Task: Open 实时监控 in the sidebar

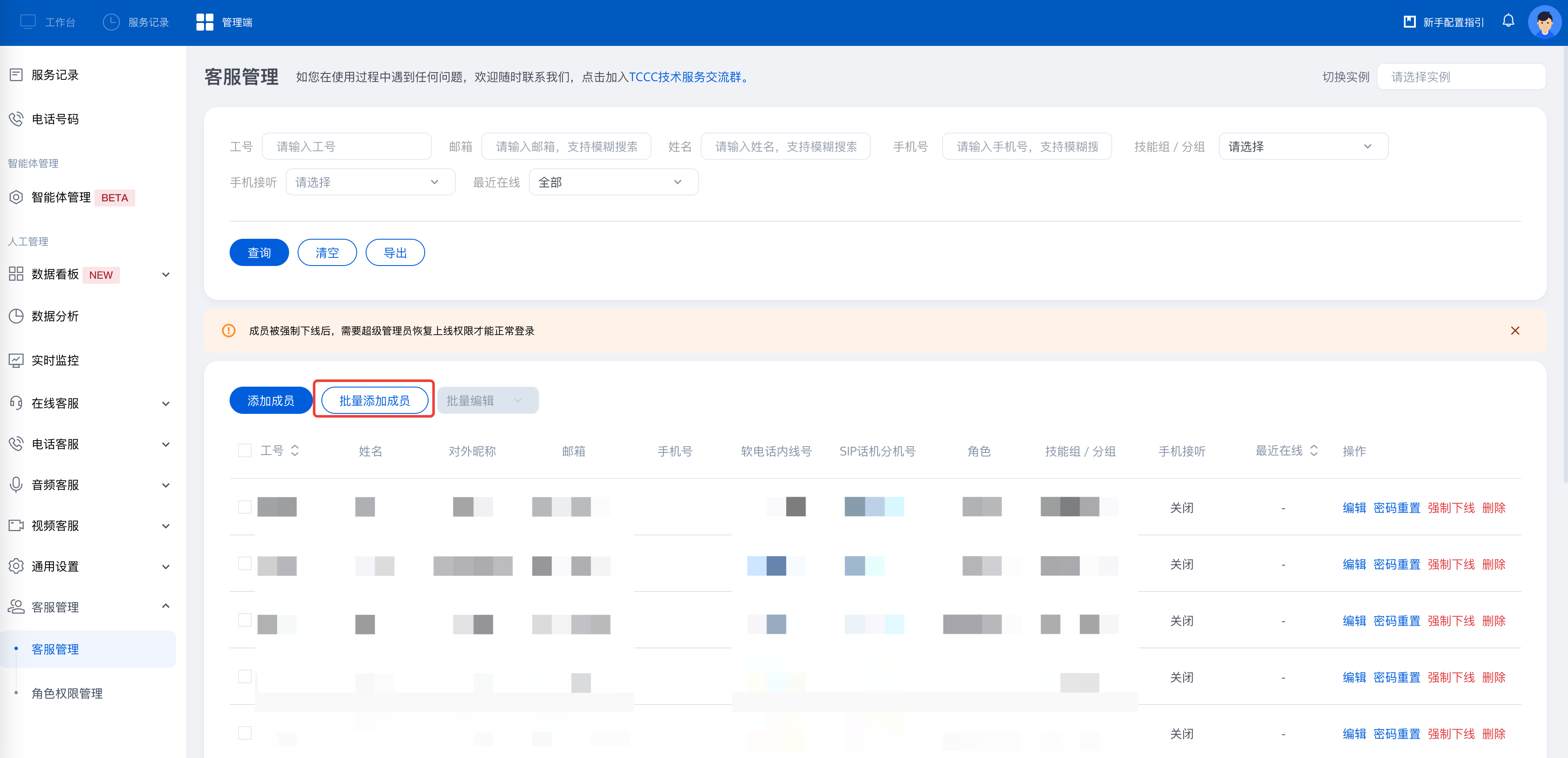Action: pos(55,360)
